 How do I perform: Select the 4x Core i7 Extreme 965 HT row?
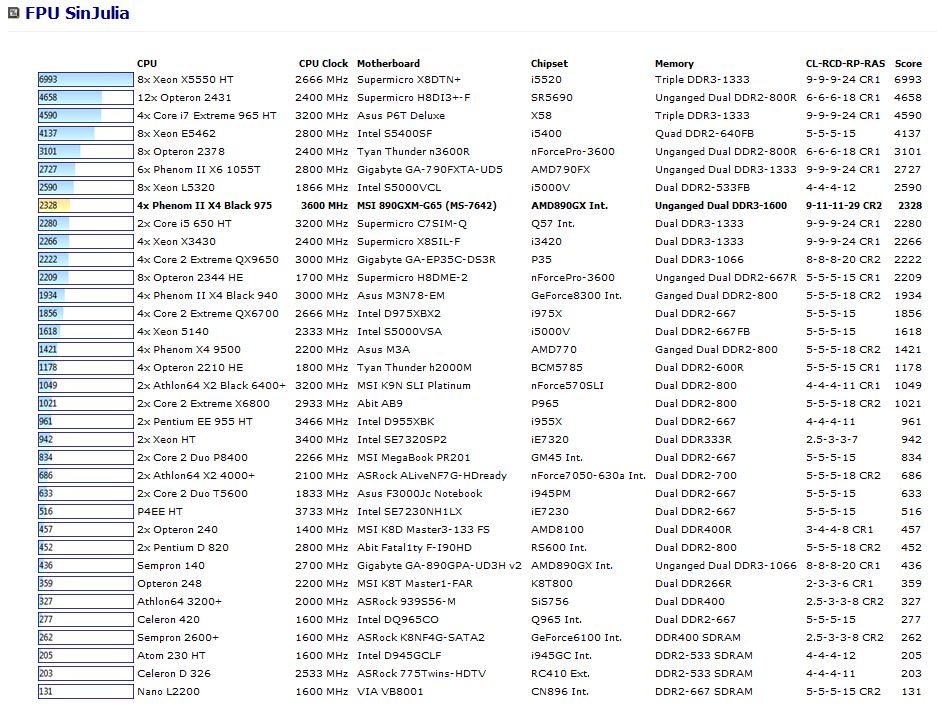click(x=206, y=116)
